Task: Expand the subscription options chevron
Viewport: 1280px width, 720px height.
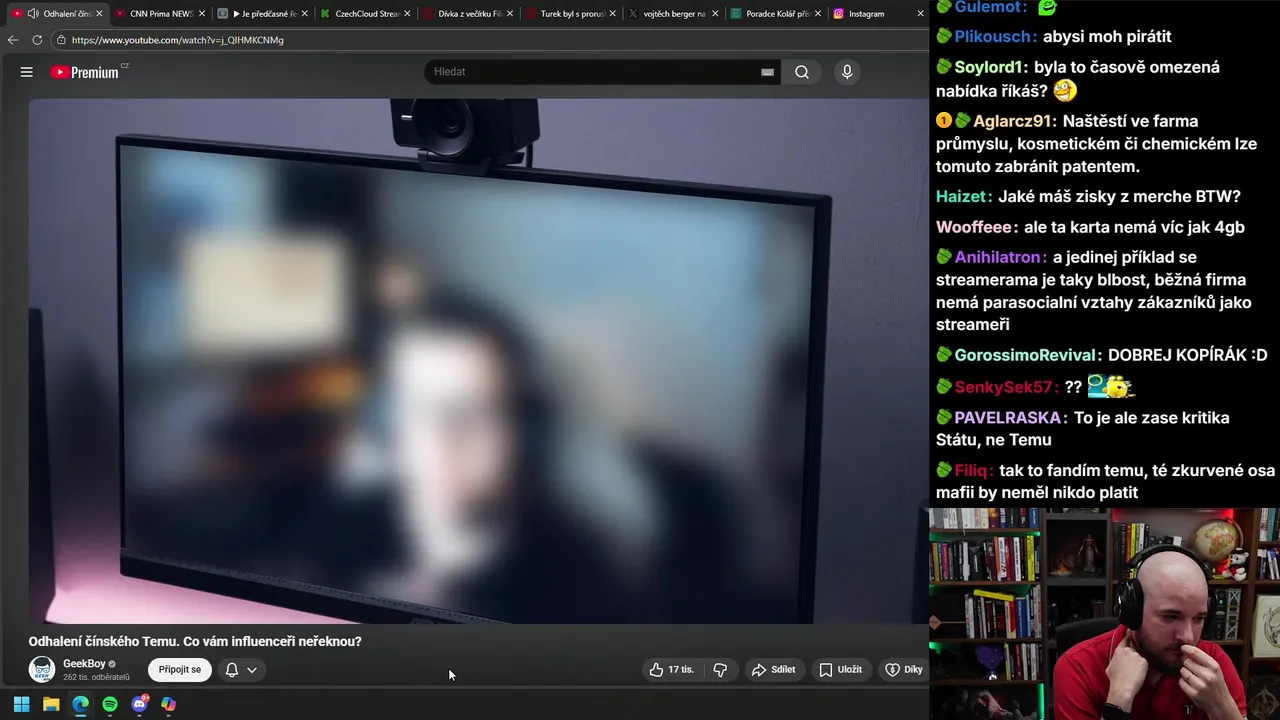Action: click(x=252, y=670)
